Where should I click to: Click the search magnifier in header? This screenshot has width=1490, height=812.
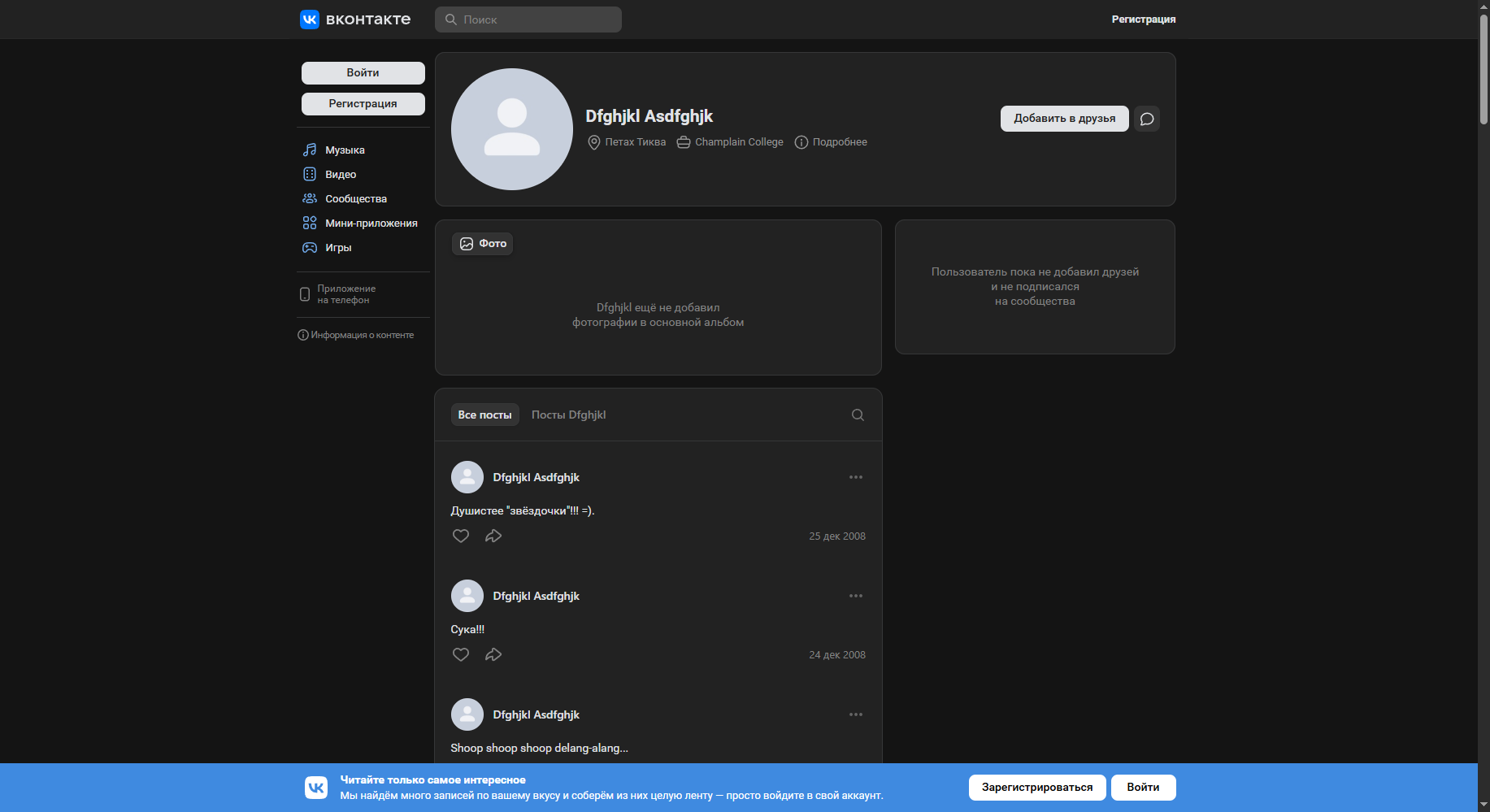[451, 20]
